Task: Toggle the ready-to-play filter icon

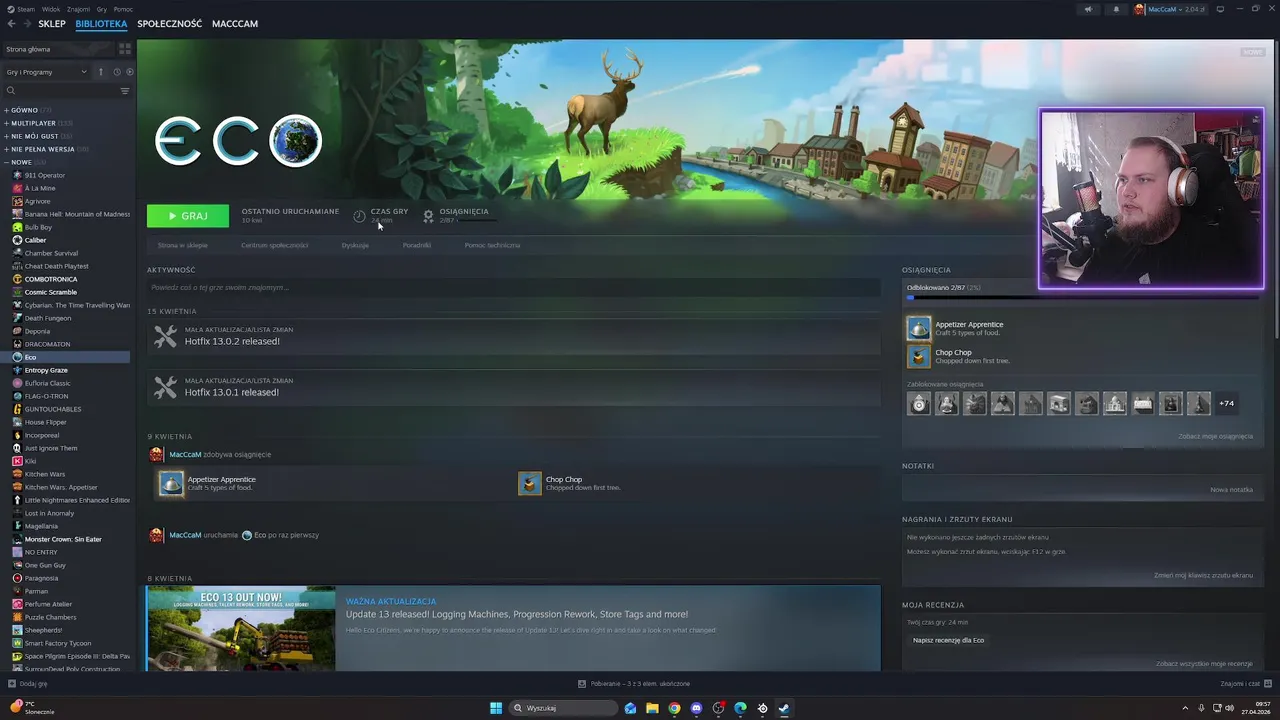Action: click(129, 72)
